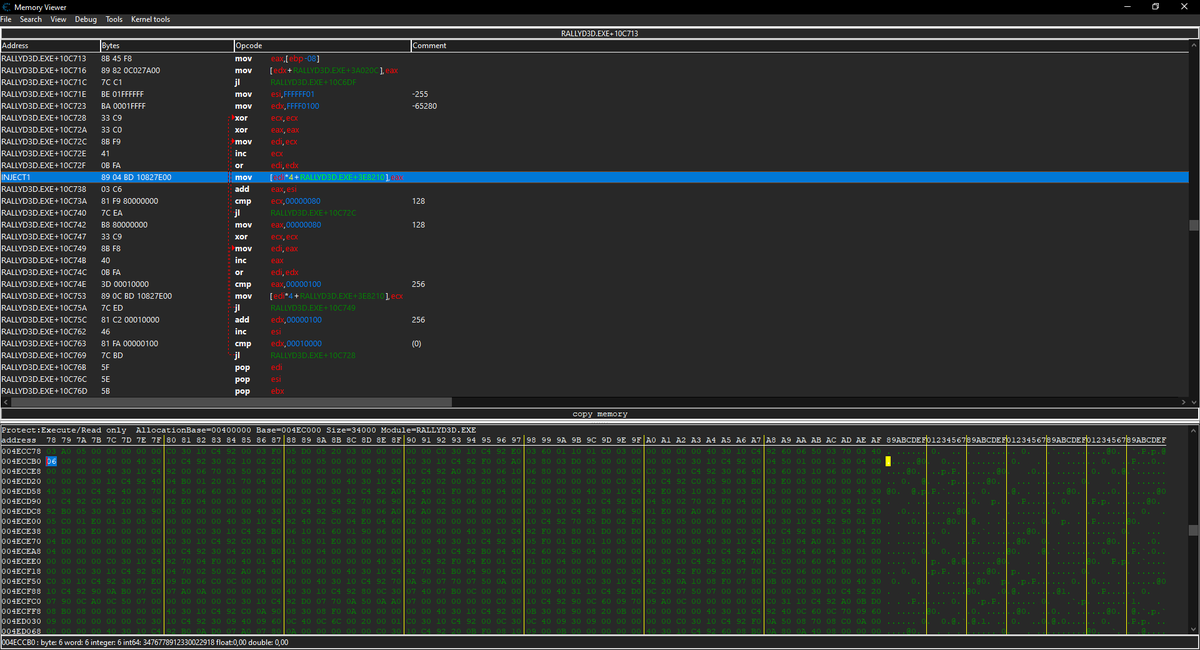This screenshot has height=650, width=1200.
Task: Select the inc ecx row at RALLYD3D.EXE+10C72E
Action: click(594, 154)
